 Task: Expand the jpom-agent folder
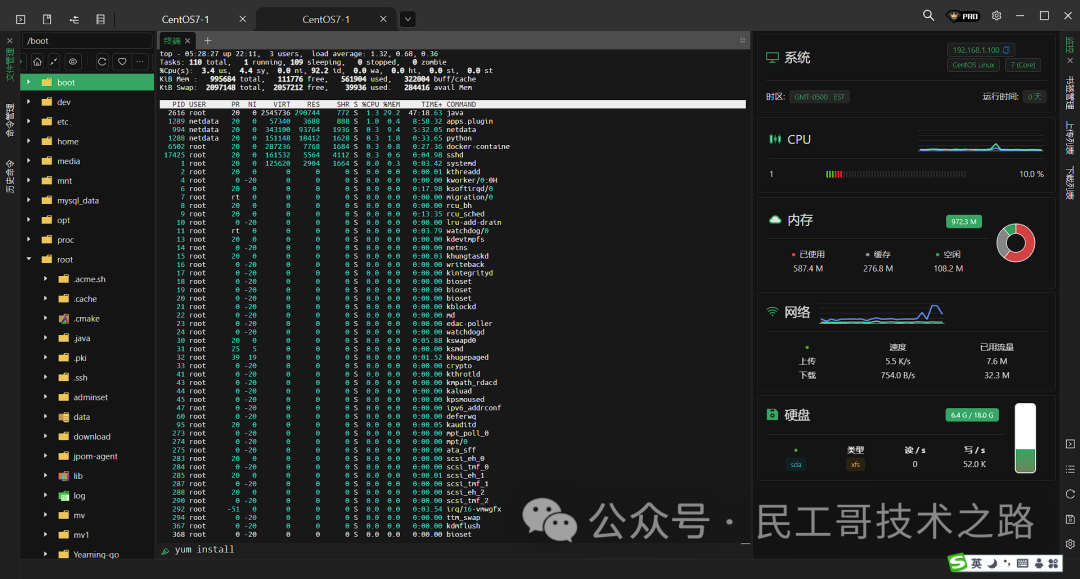(45, 456)
